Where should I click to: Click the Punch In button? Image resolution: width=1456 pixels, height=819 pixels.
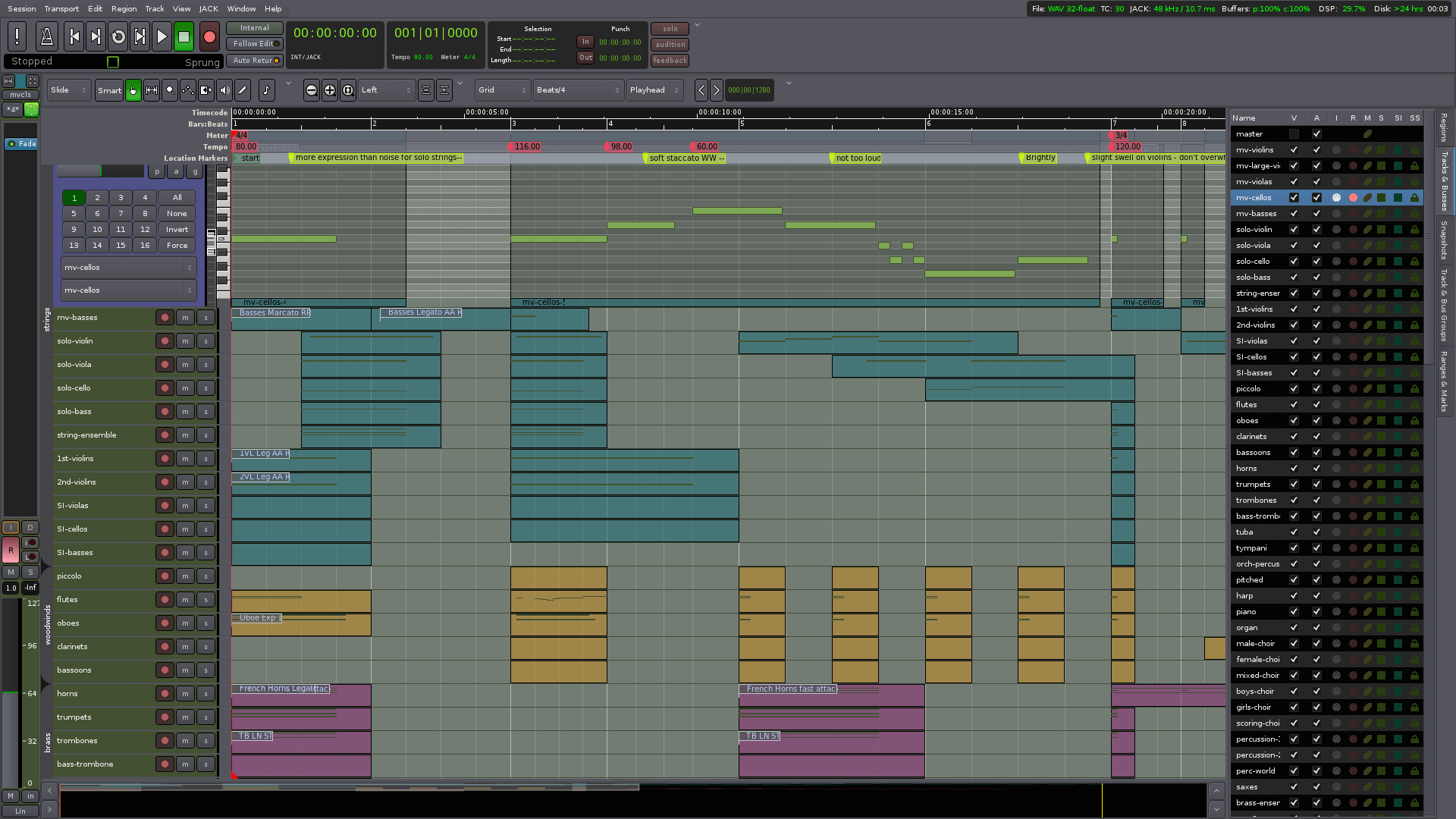coord(585,43)
